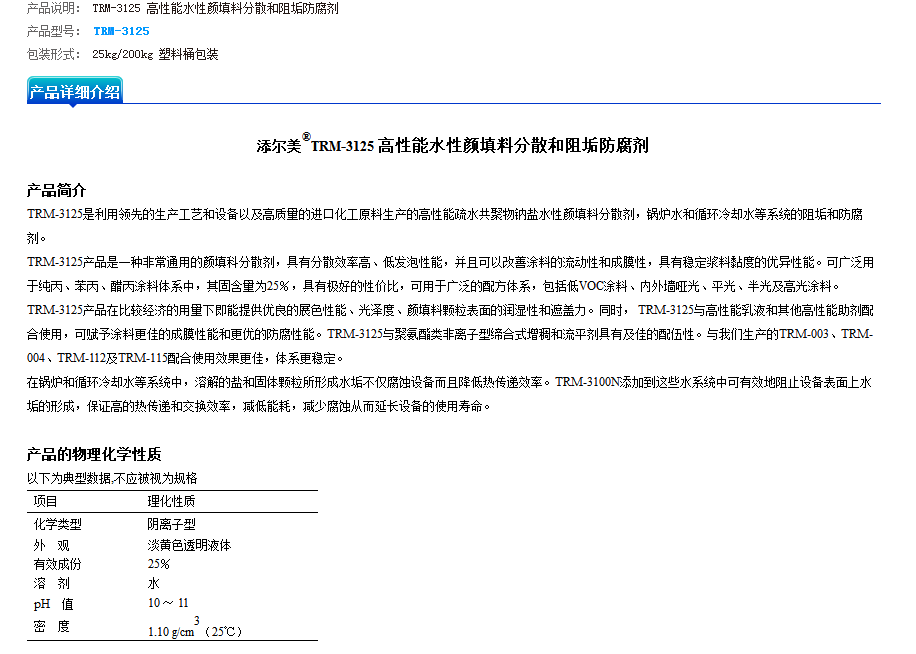The image size is (916, 654).
Task: Click the 包装形式 packaging label
Action: point(53,54)
